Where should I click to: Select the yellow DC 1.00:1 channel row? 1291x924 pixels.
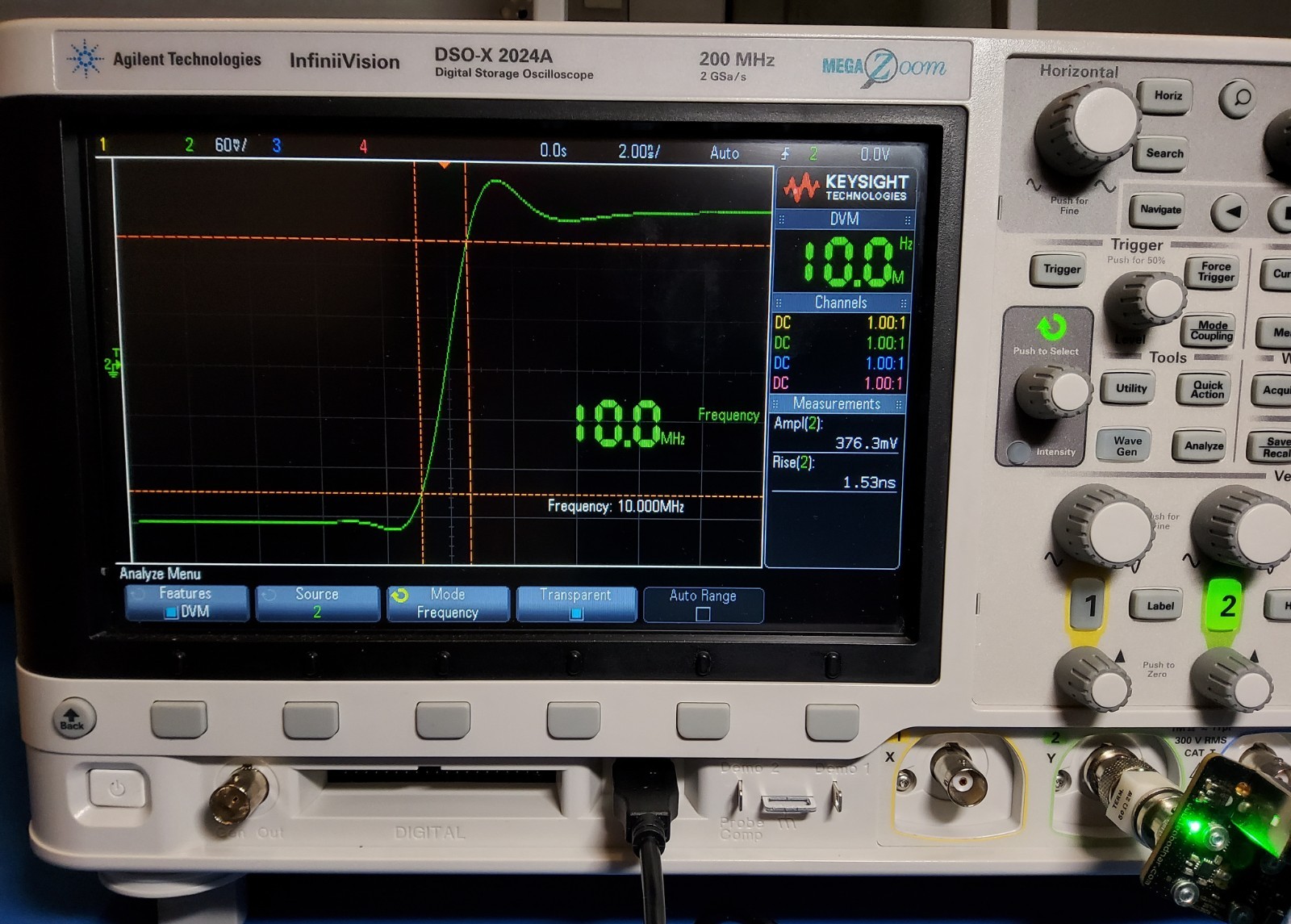840,323
